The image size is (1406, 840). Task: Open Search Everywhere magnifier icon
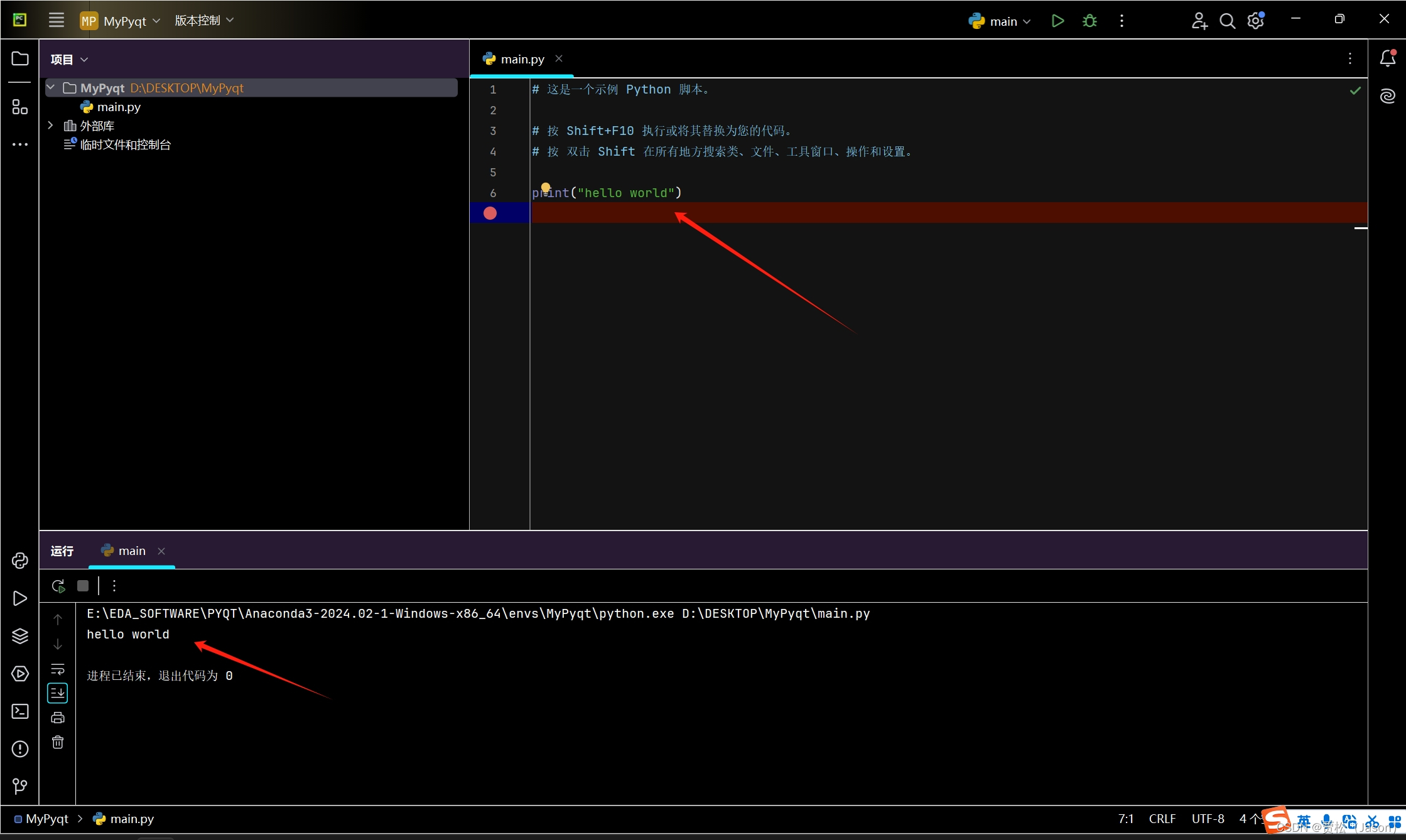coord(1226,21)
